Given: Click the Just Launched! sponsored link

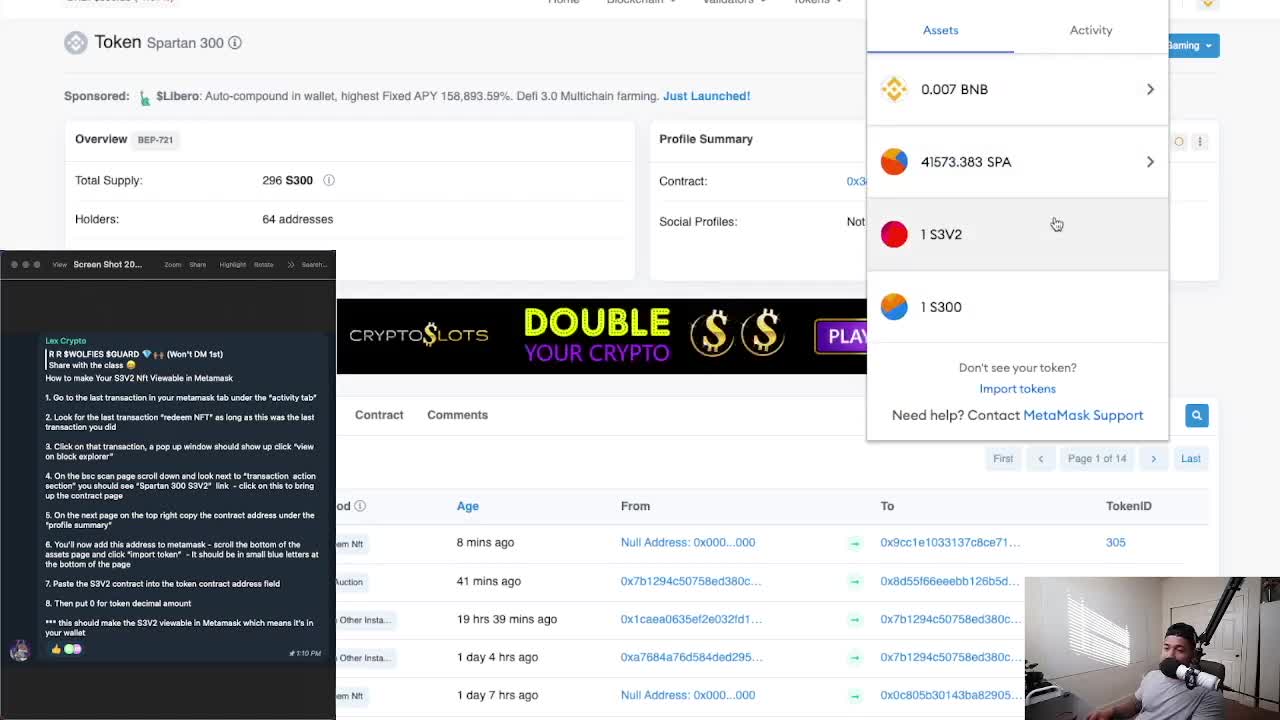Looking at the screenshot, I should coord(706,96).
